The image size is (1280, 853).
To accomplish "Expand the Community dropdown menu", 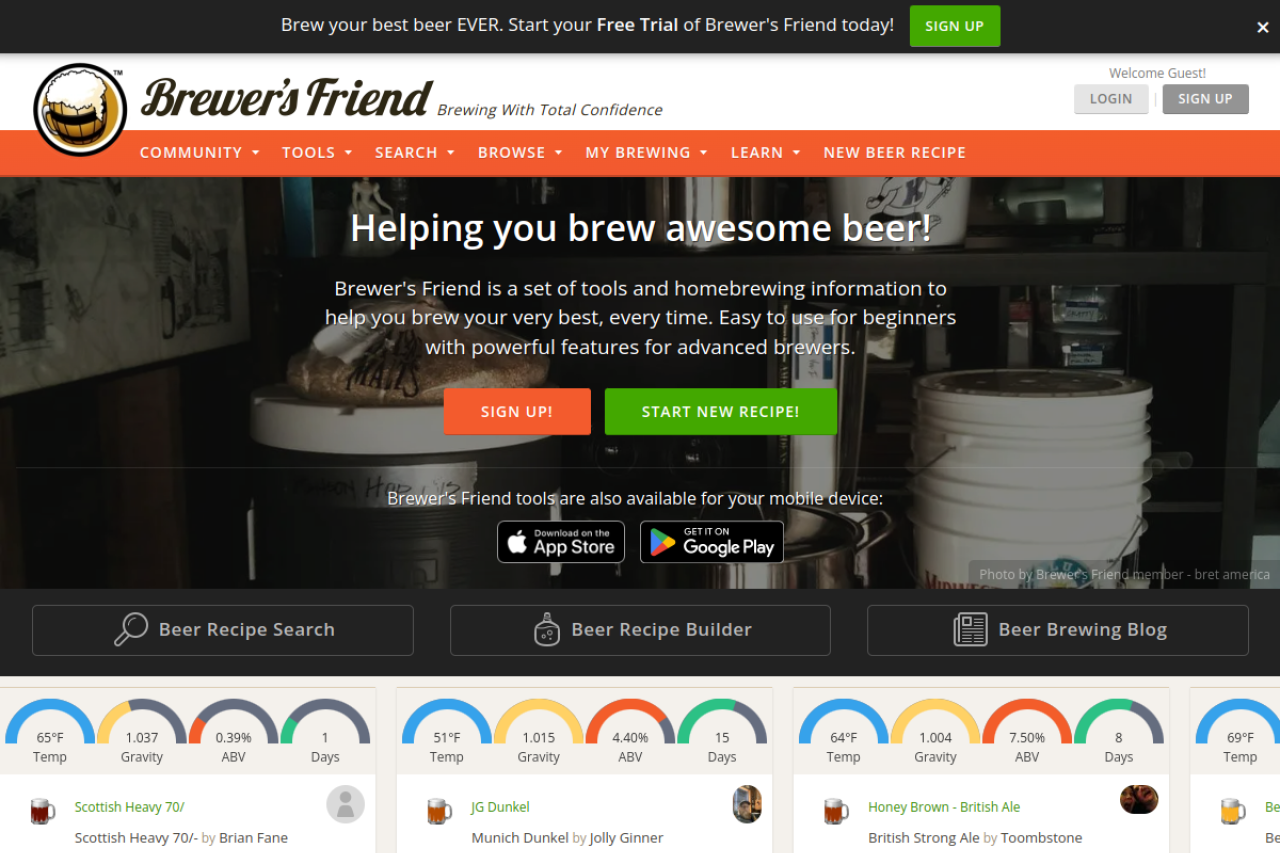I will coord(200,153).
